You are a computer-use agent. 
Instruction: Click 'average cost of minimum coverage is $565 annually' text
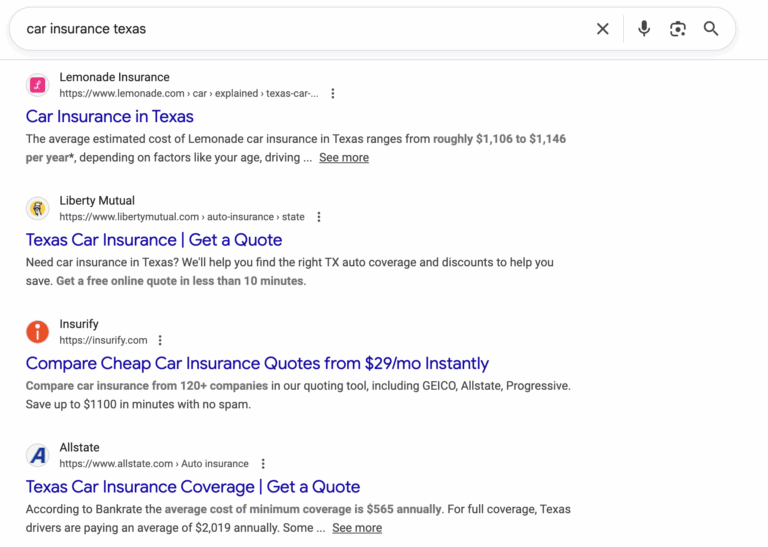click(x=303, y=509)
